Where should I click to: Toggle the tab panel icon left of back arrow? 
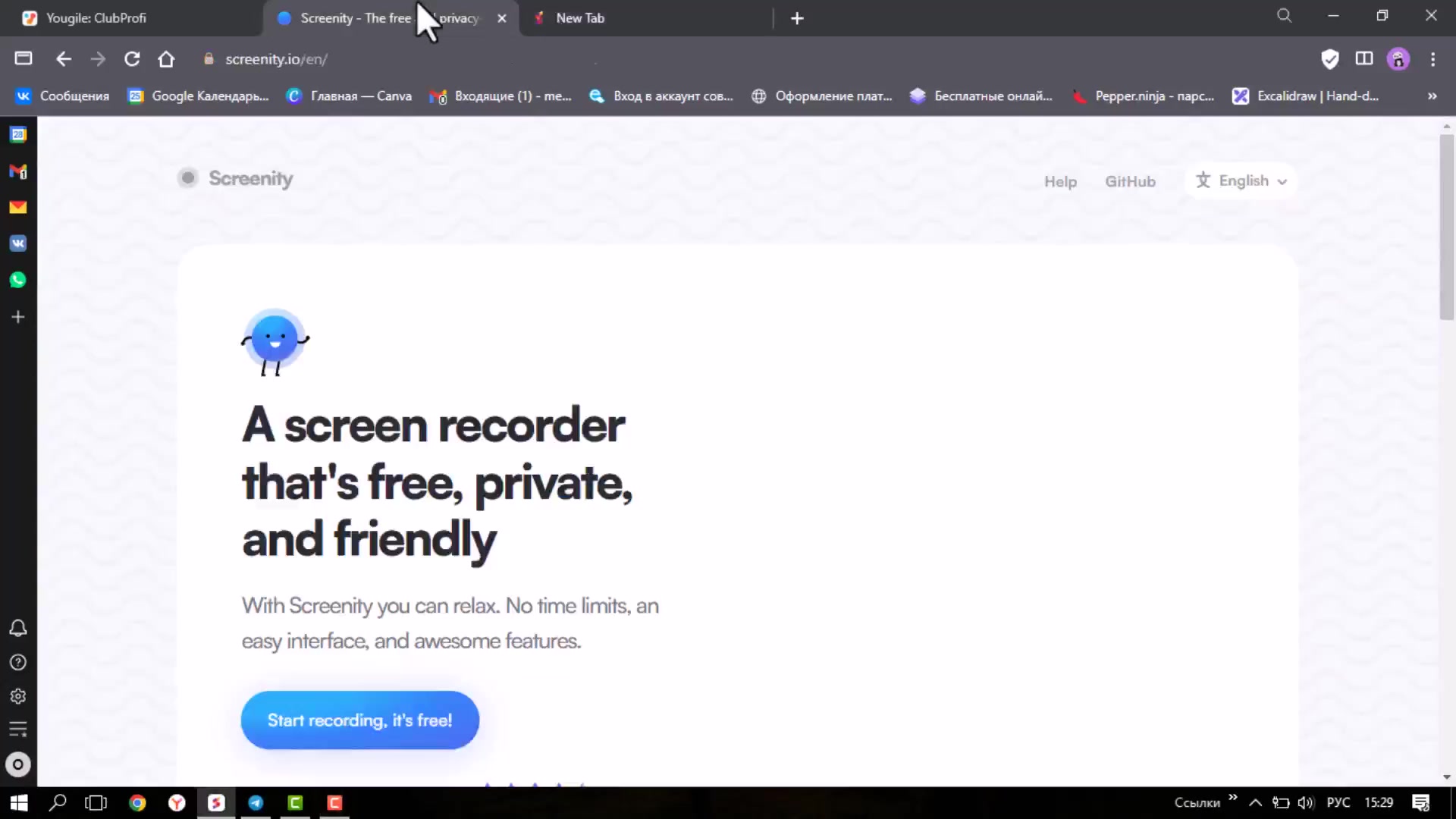click(24, 59)
